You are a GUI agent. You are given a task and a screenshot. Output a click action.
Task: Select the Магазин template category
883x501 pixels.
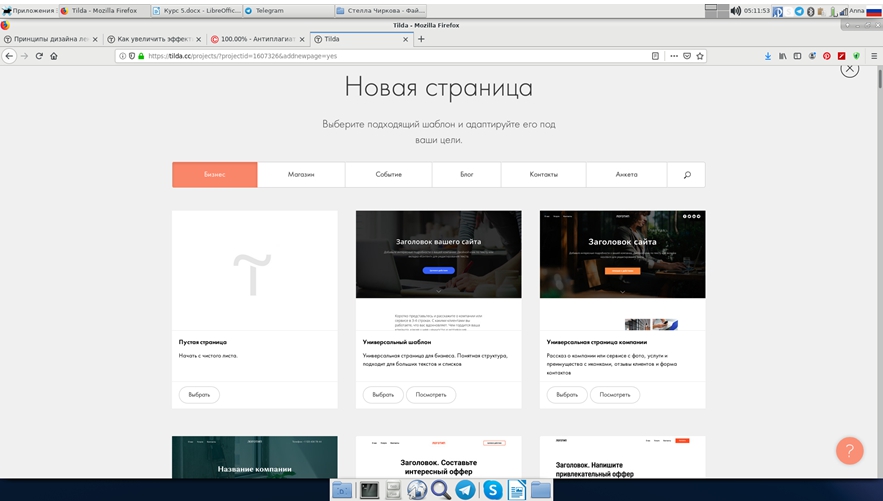301,175
